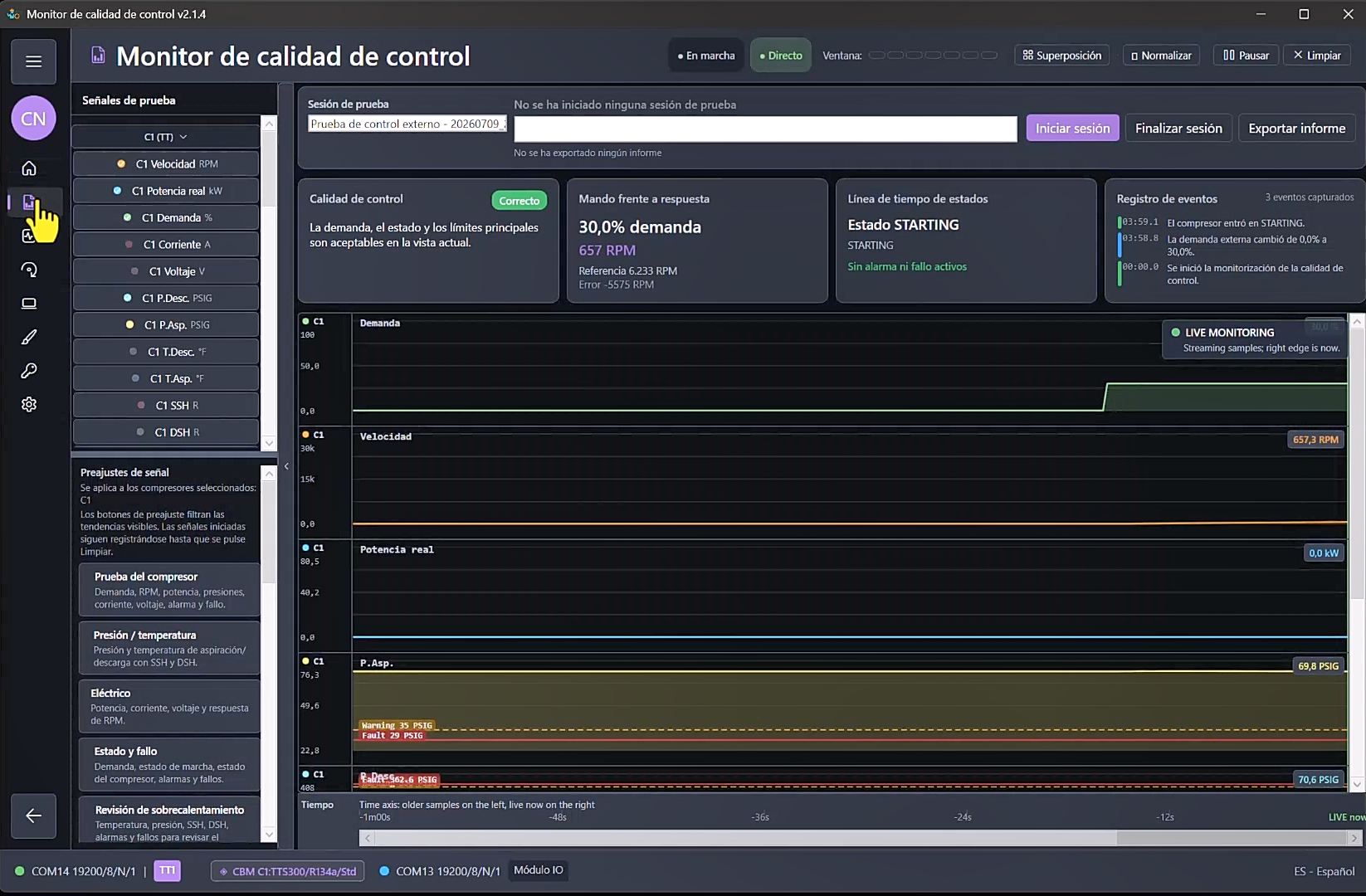Click the 657,3 RPM value badge

(1315, 440)
